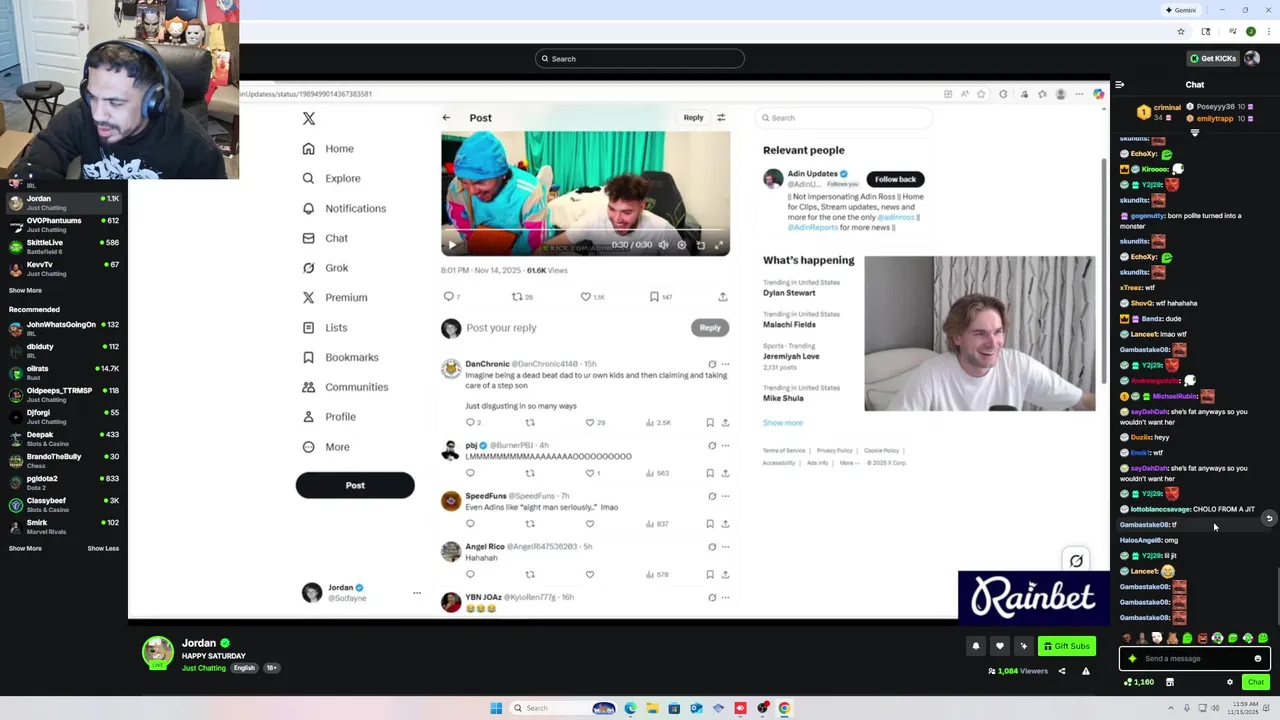Open OVOPhantuums channel in sidebar

(x=64, y=224)
